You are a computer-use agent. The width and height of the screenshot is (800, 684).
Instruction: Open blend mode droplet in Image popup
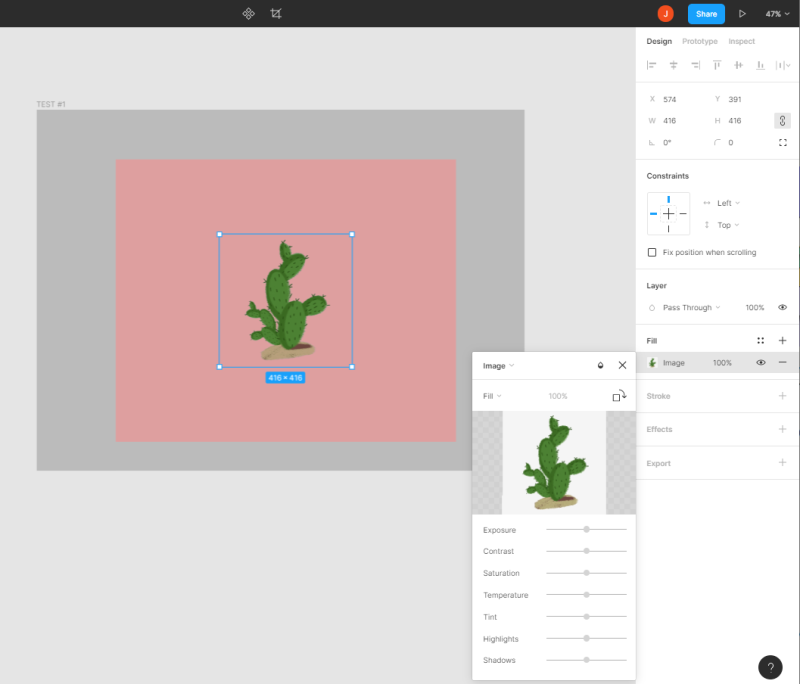(601, 365)
